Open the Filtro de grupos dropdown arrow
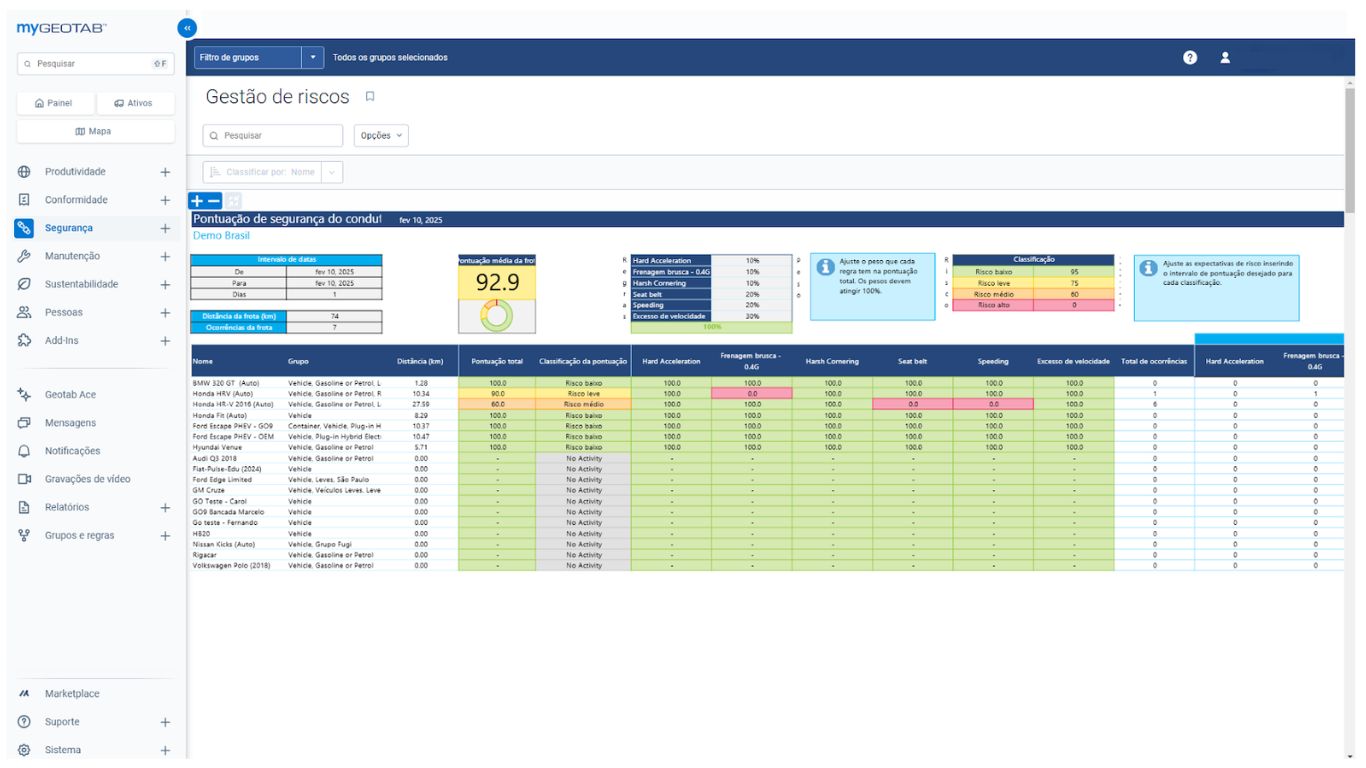 point(314,58)
